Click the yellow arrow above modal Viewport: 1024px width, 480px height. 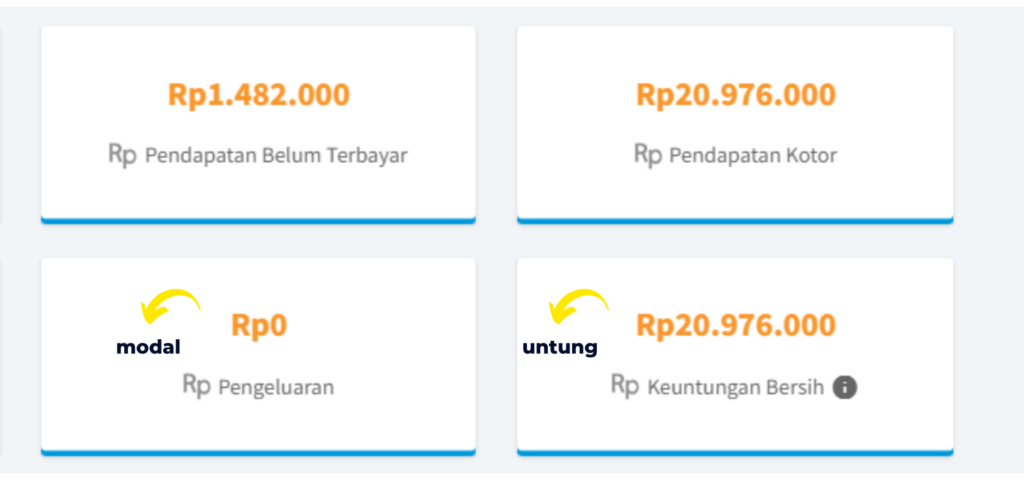pyautogui.click(x=170, y=306)
